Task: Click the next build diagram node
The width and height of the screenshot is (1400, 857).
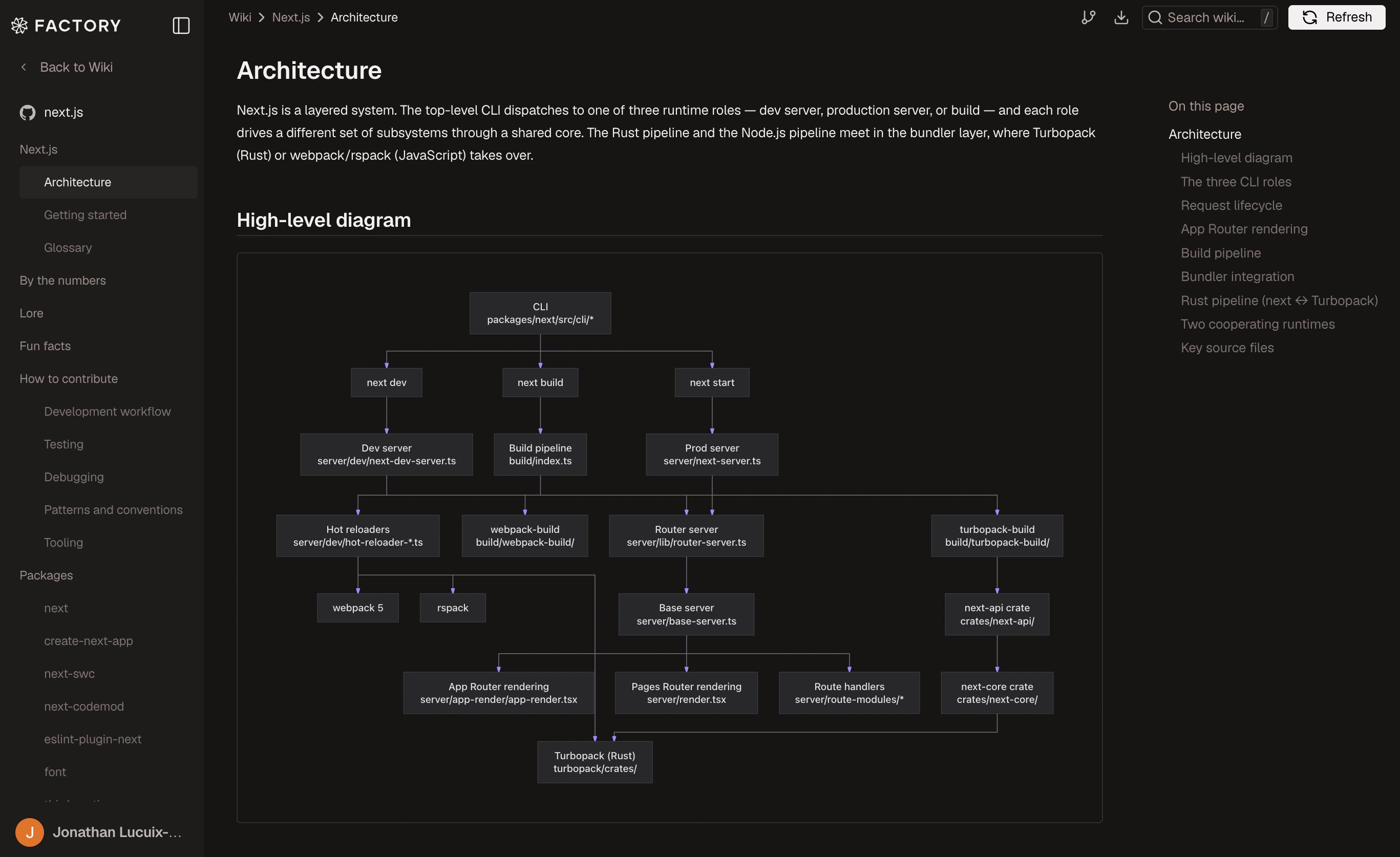Action: click(x=540, y=382)
